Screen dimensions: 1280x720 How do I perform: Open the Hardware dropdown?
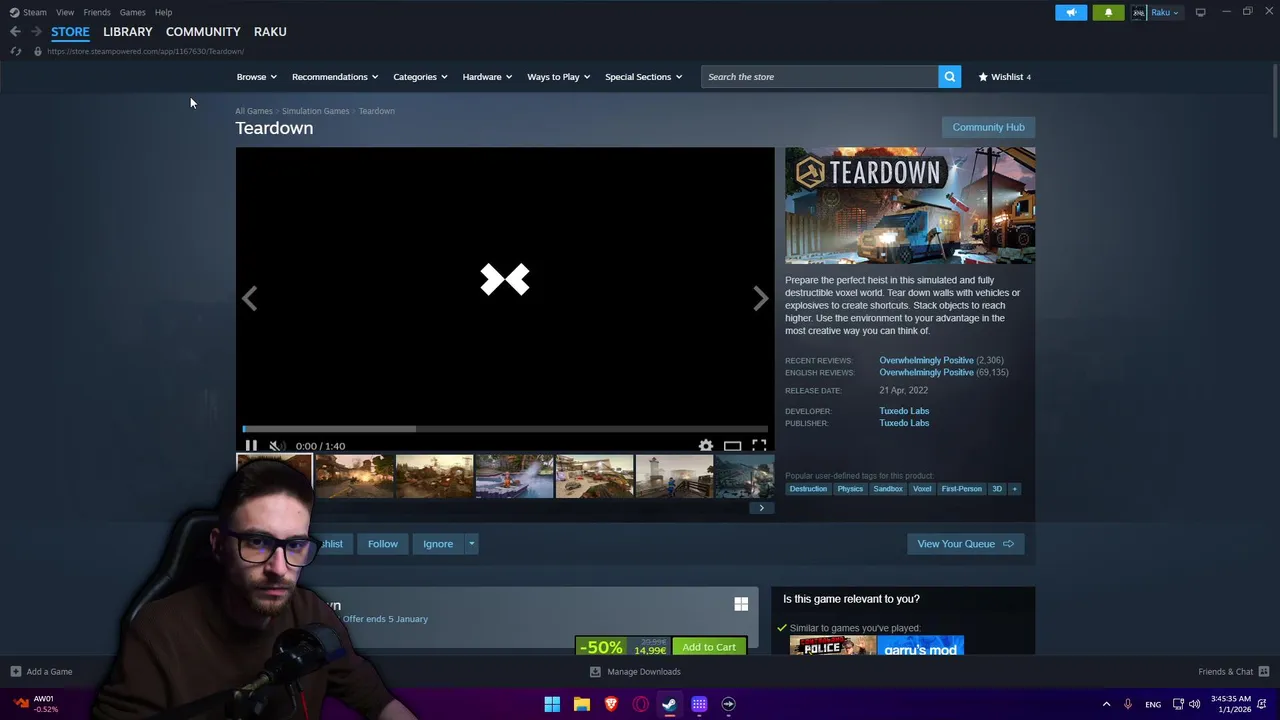487,77
